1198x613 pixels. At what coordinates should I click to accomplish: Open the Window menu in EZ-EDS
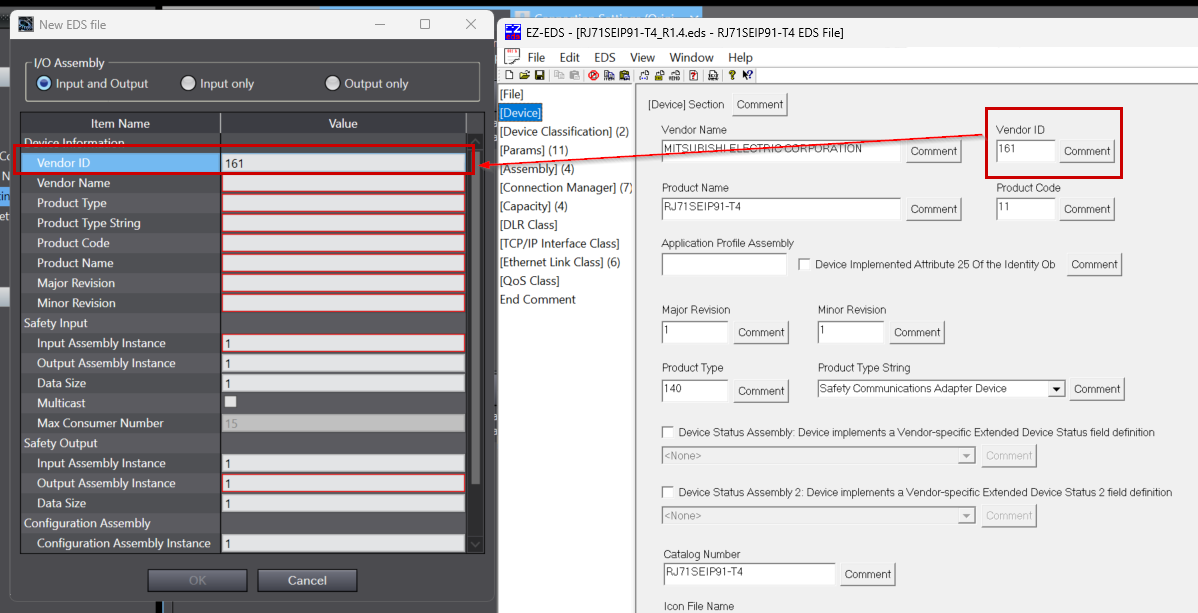click(x=691, y=57)
